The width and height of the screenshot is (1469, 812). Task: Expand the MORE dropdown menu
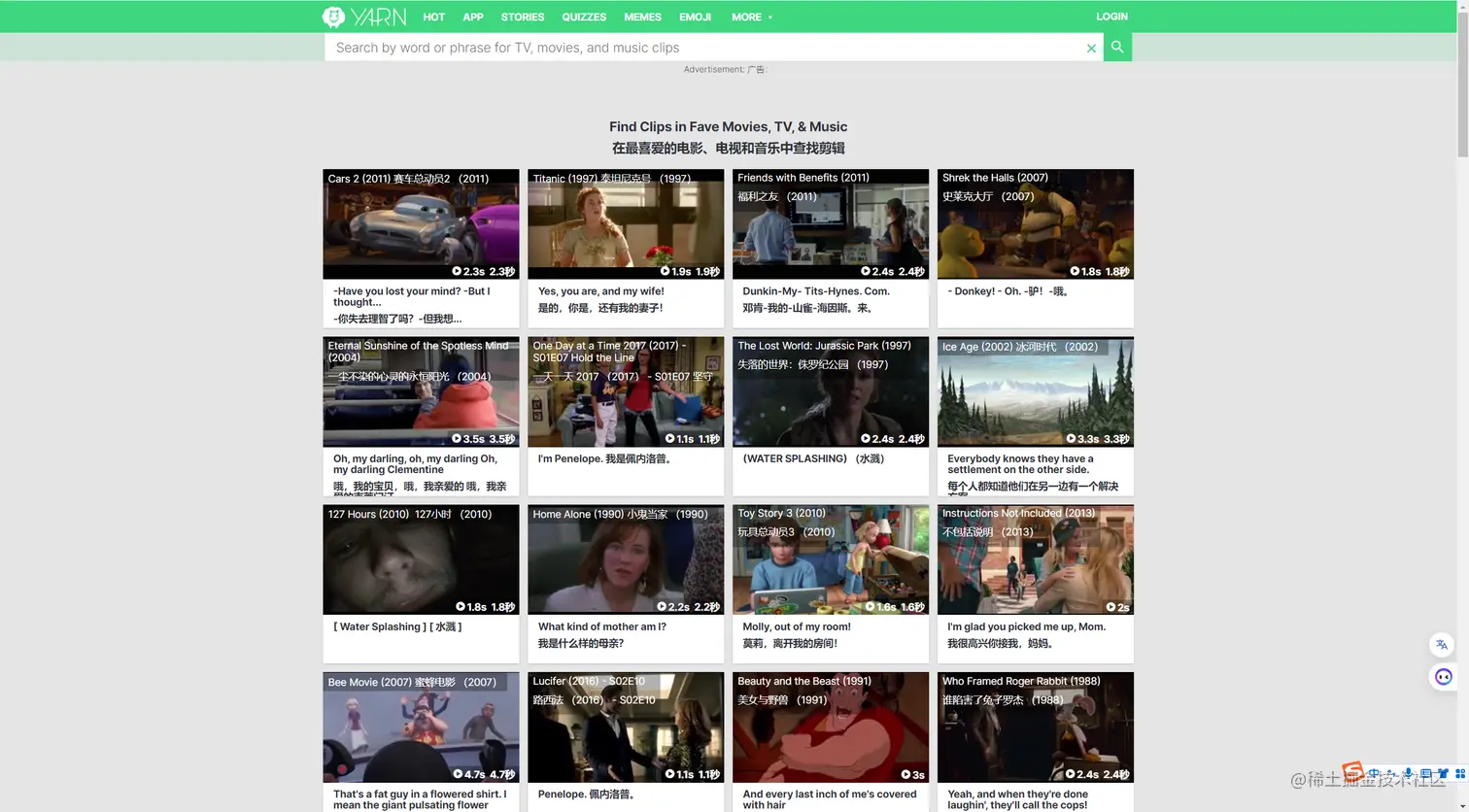point(752,17)
